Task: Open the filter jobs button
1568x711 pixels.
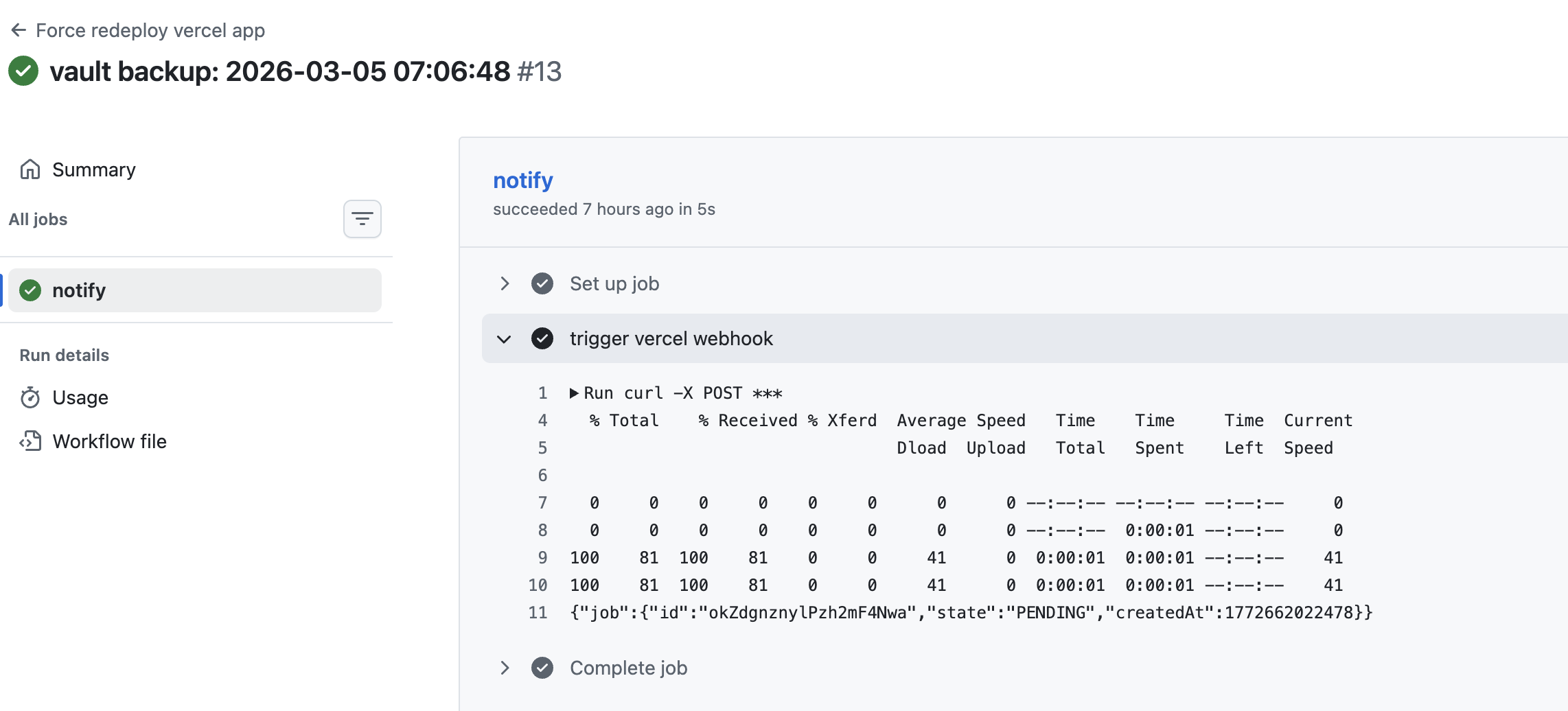Action: point(362,219)
